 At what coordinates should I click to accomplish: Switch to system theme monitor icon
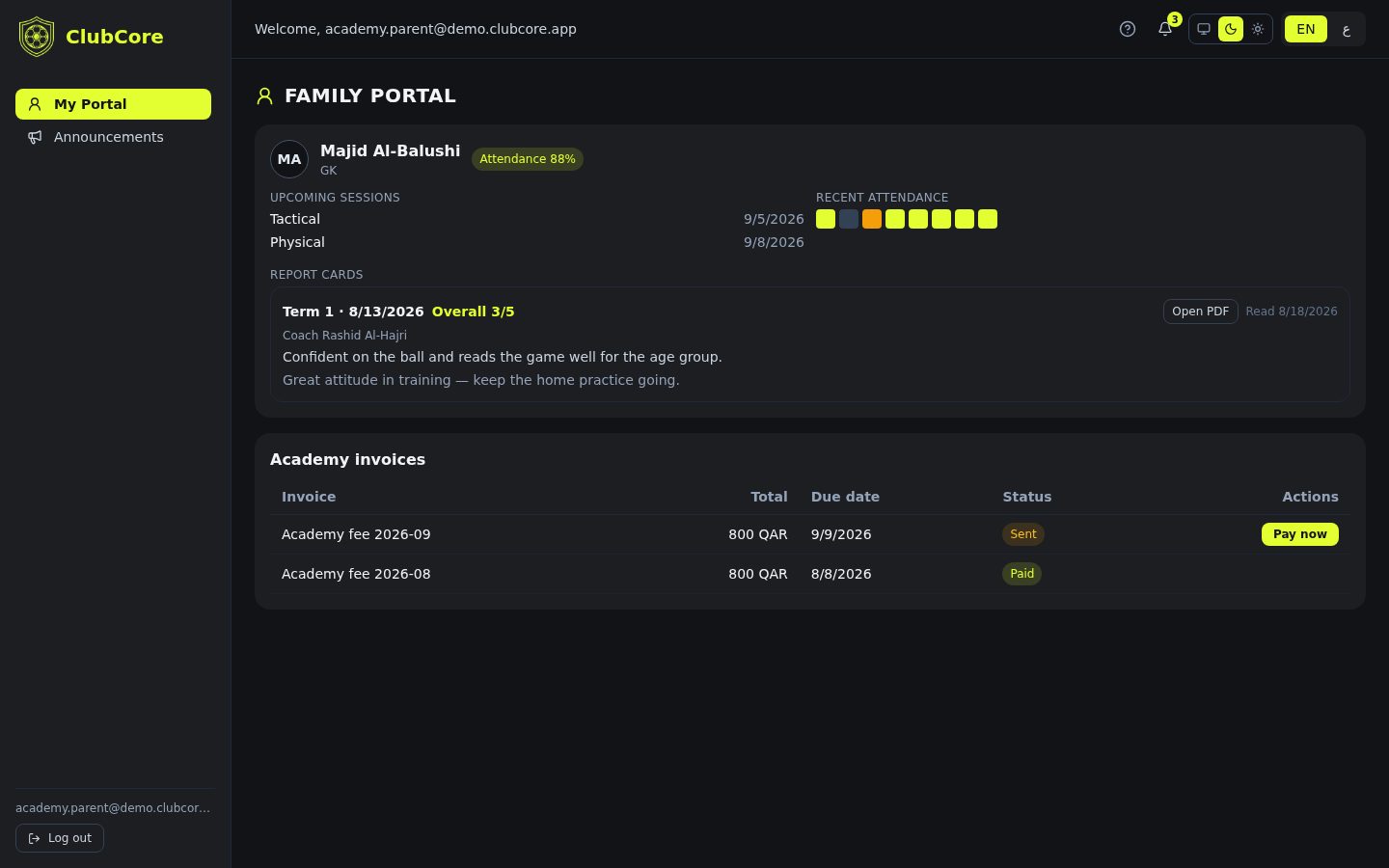(1204, 29)
